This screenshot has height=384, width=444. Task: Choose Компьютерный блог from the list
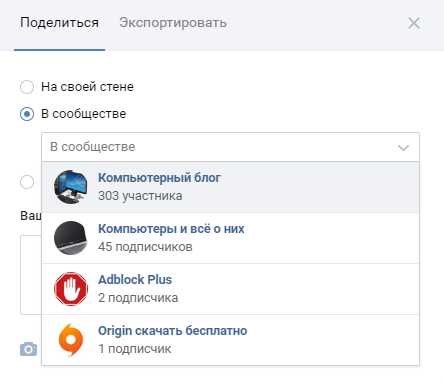pyautogui.click(x=230, y=187)
